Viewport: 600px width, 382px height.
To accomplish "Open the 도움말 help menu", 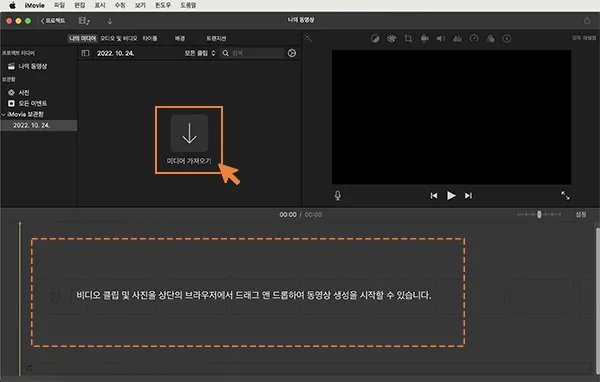I will pyautogui.click(x=188, y=5).
